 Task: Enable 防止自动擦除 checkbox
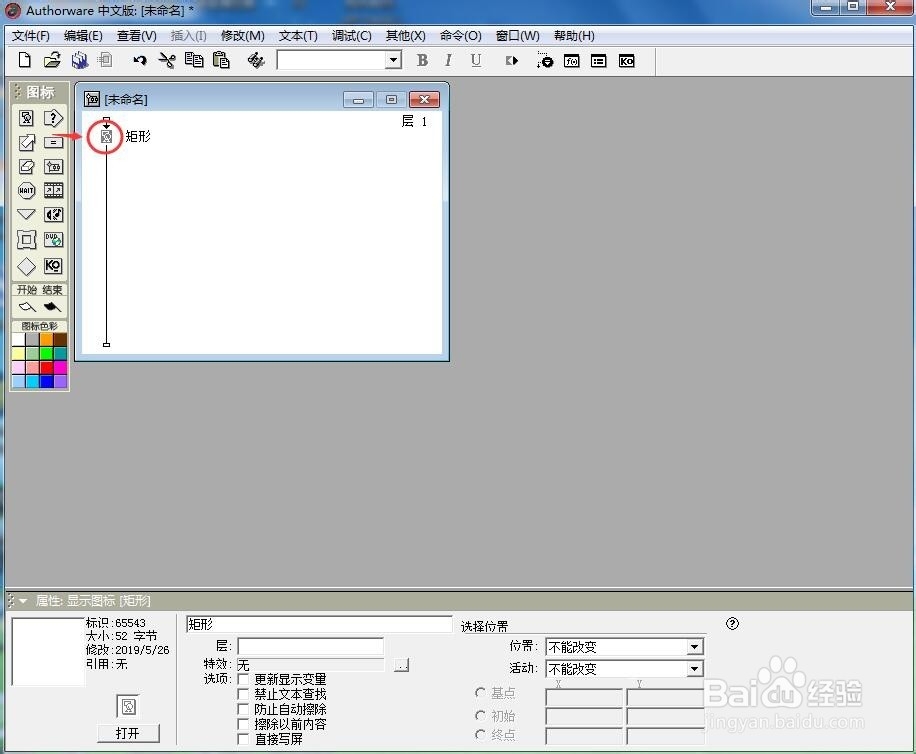243,709
